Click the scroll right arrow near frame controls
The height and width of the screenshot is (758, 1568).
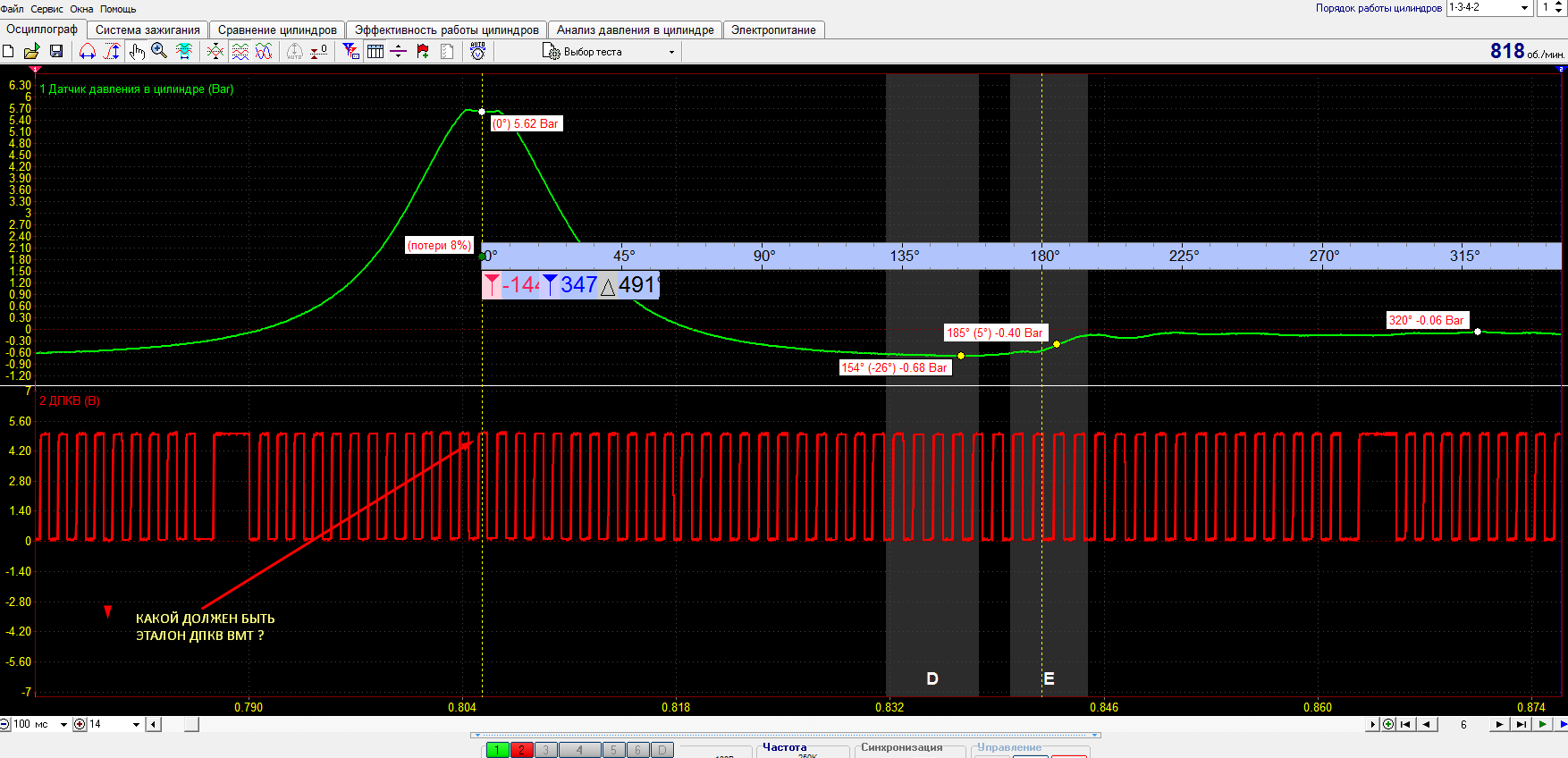(x=1373, y=724)
